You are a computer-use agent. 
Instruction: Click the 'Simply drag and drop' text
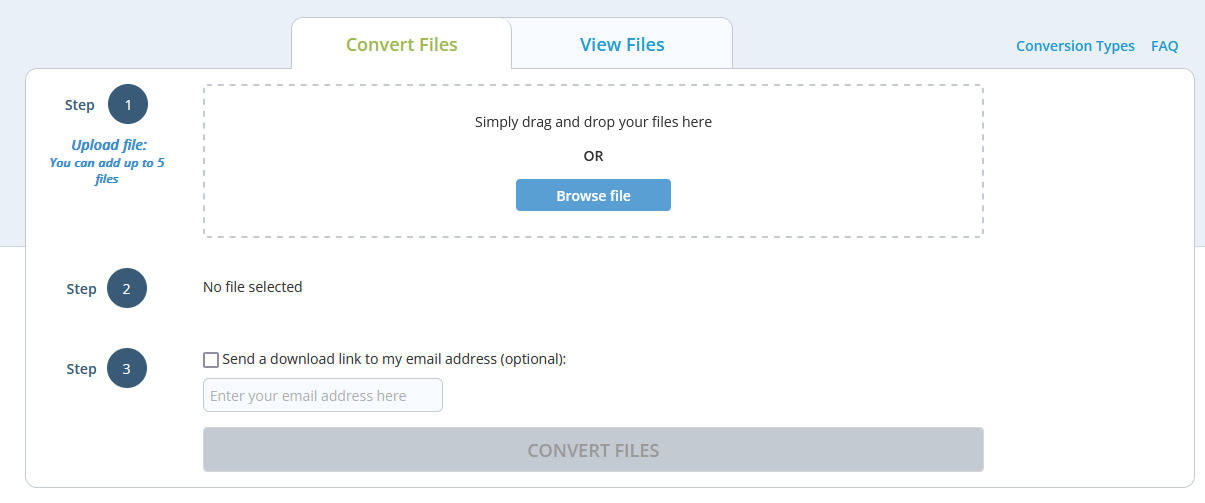pyautogui.click(x=593, y=122)
